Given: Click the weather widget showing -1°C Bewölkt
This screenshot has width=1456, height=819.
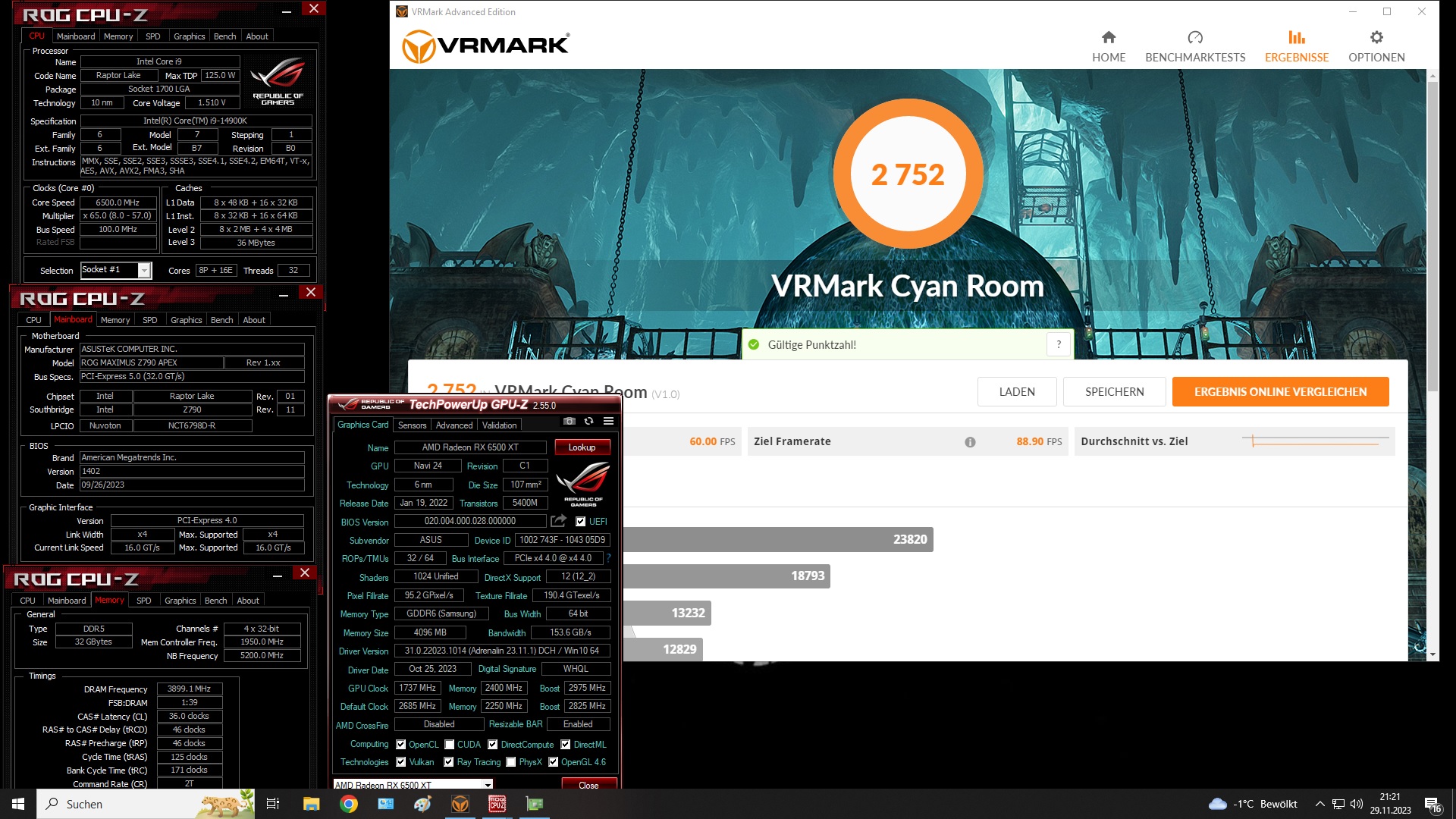Looking at the screenshot, I should pyautogui.click(x=1253, y=804).
